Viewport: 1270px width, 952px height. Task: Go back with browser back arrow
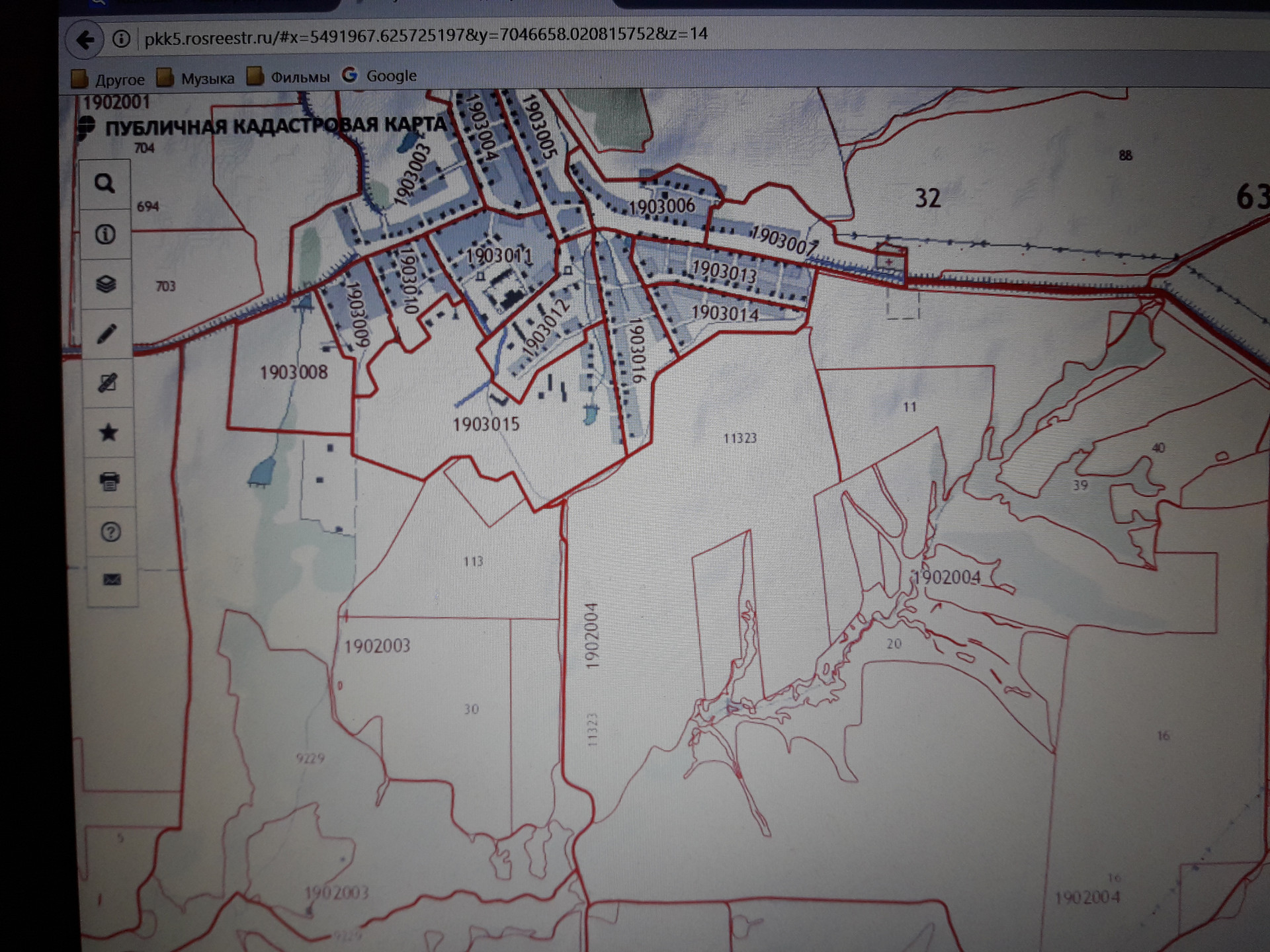(x=85, y=40)
